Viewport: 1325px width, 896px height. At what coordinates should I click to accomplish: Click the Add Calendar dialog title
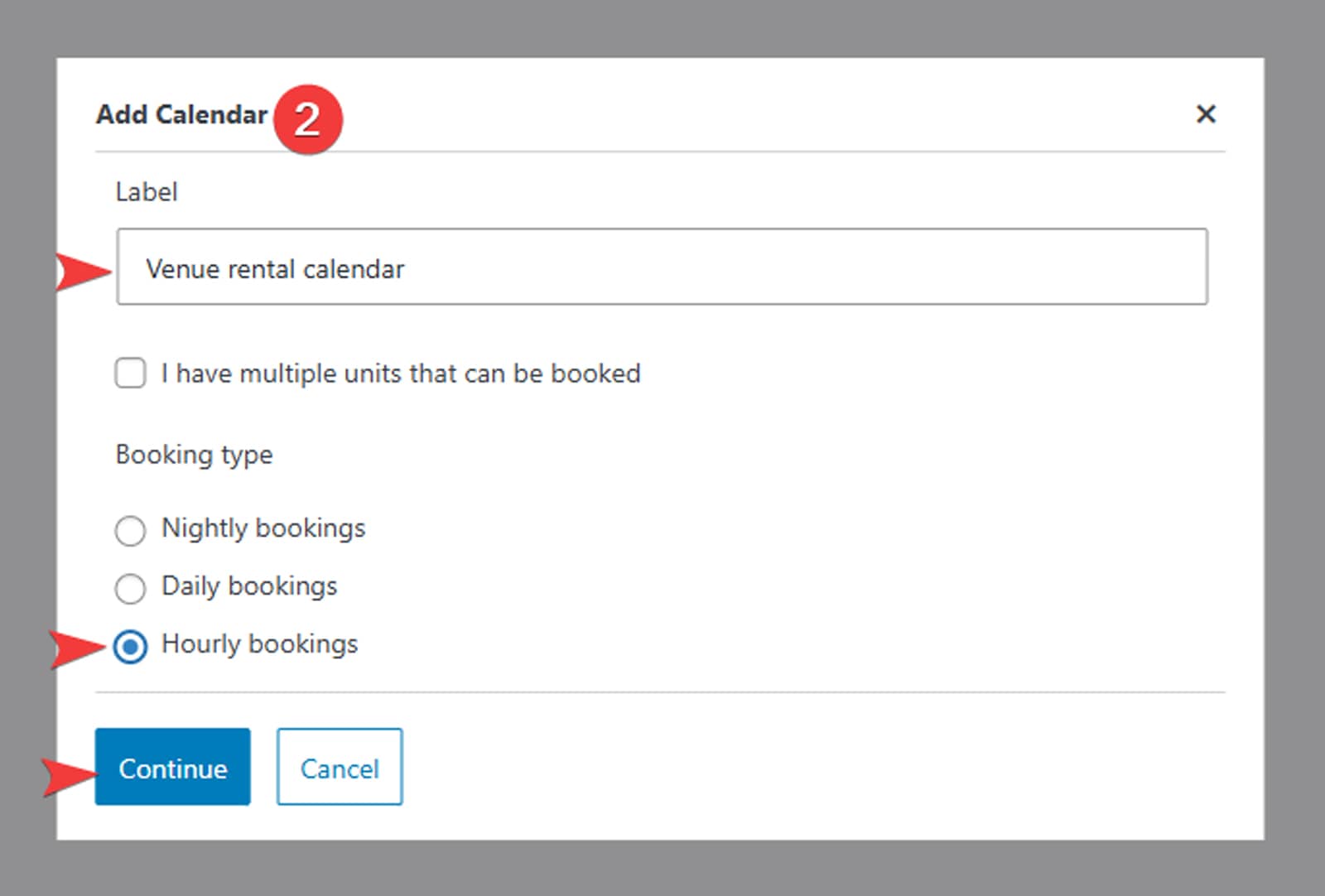pyautogui.click(x=181, y=114)
